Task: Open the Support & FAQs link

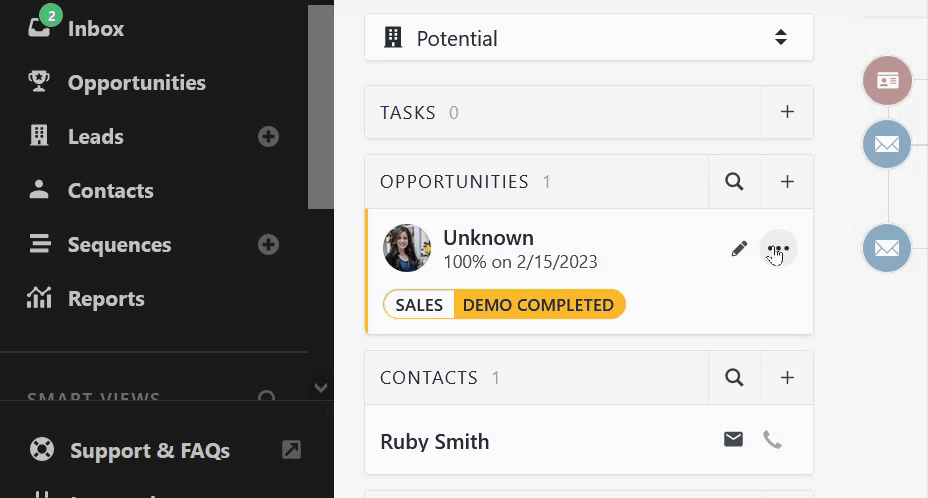Action: point(150,451)
